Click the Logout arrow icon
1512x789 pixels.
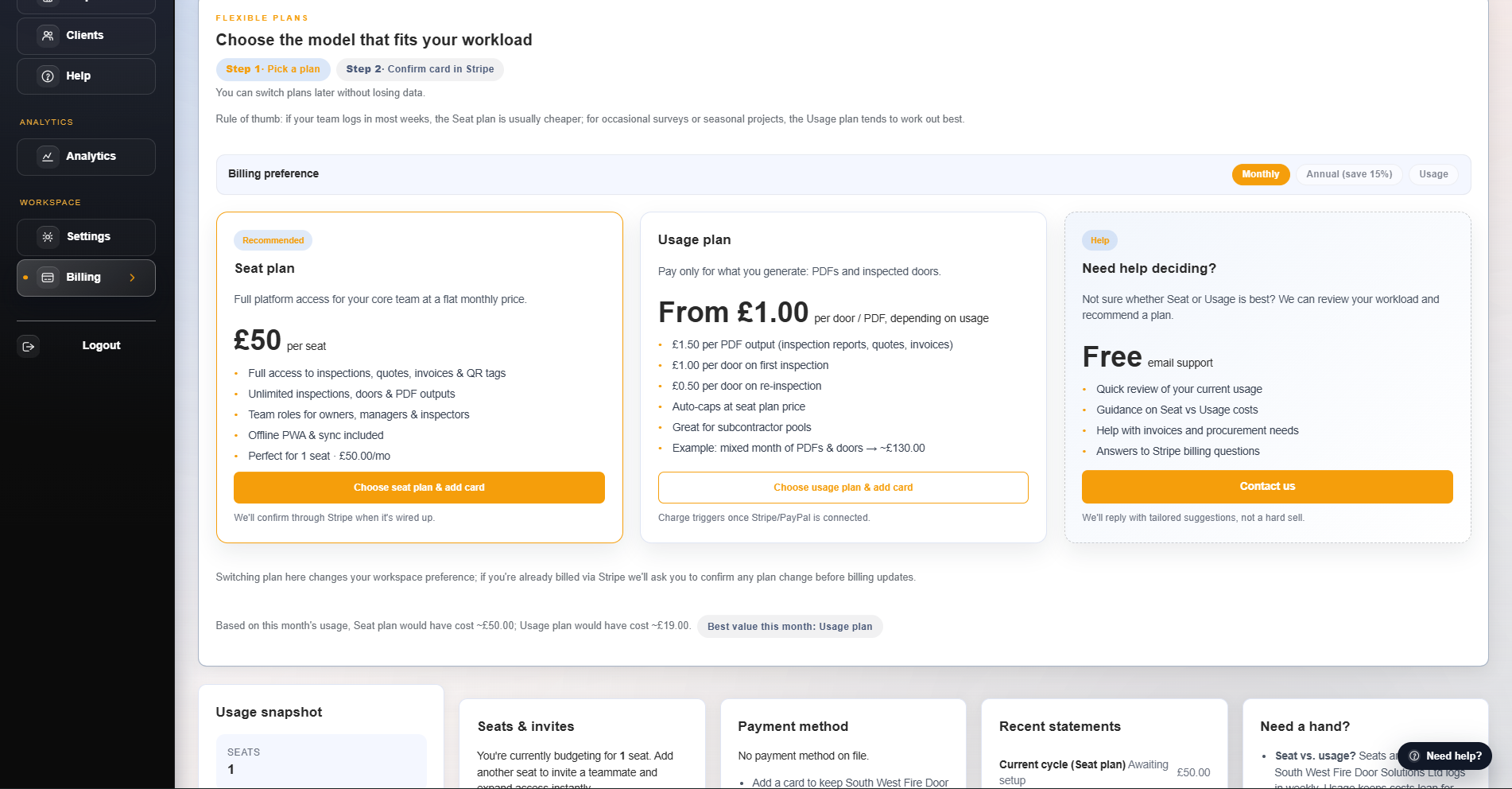[x=29, y=346]
